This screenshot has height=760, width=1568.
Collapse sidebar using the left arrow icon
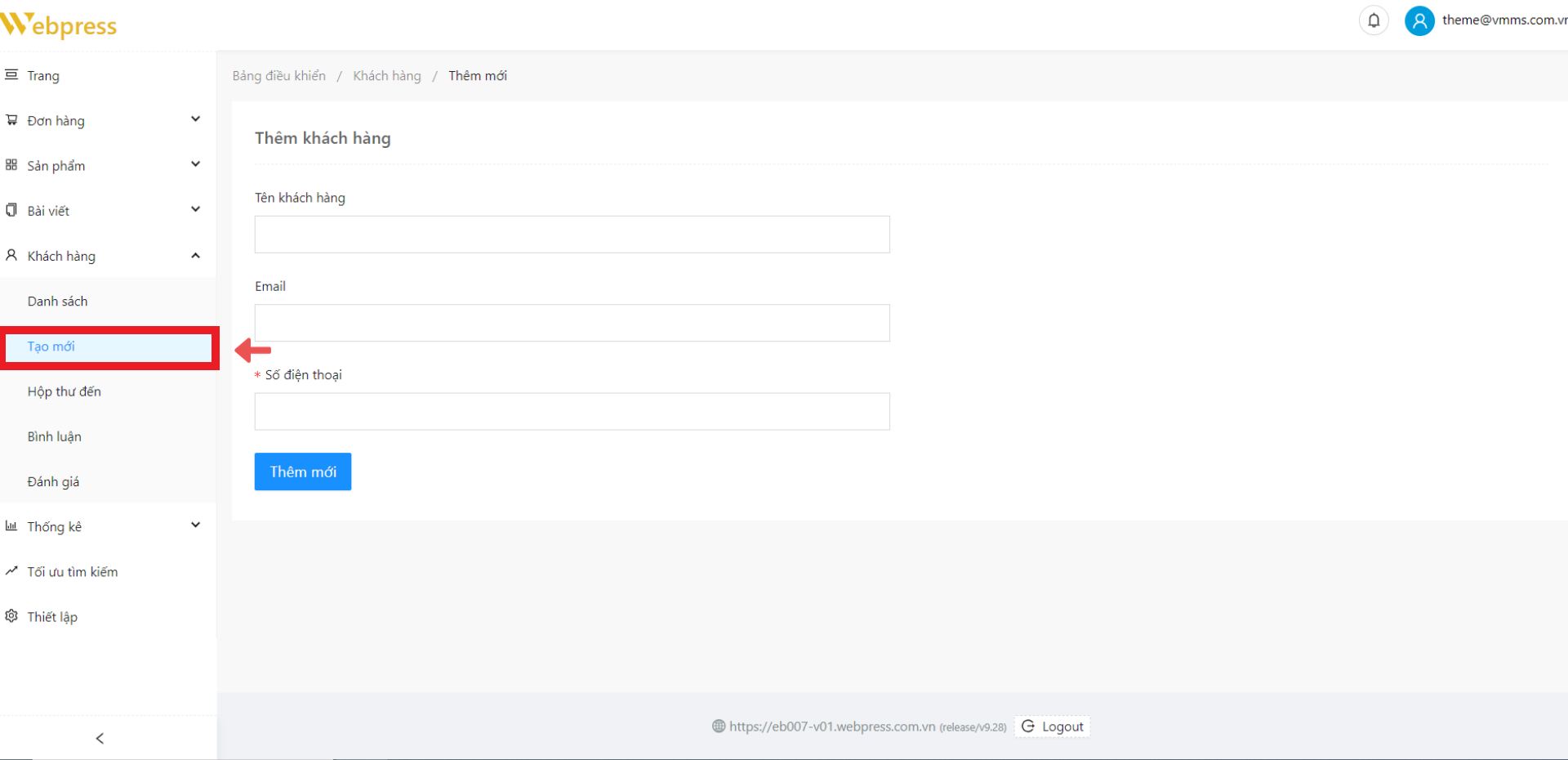pyautogui.click(x=100, y=739)
